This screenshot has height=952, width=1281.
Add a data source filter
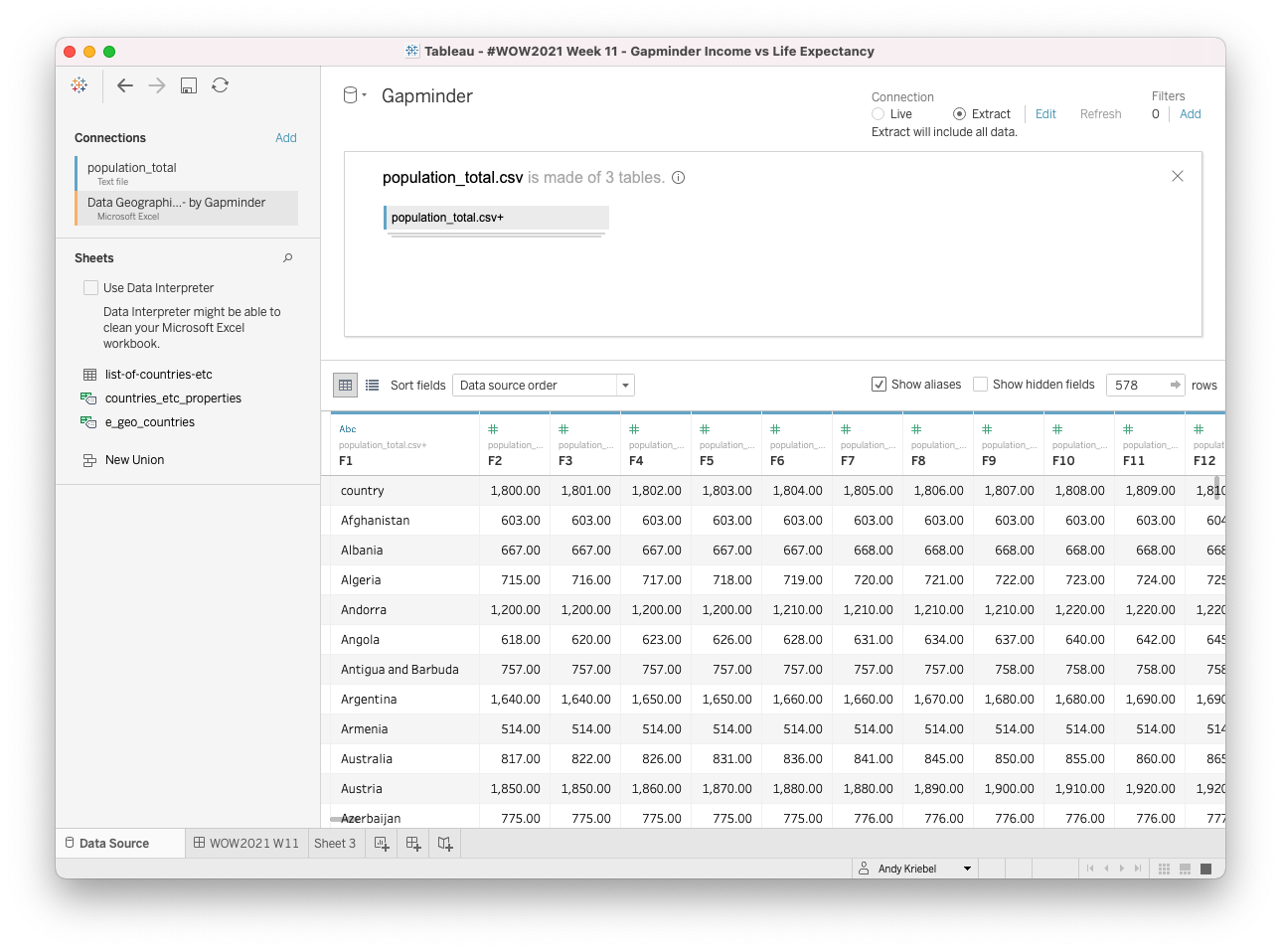point(1191,114)
